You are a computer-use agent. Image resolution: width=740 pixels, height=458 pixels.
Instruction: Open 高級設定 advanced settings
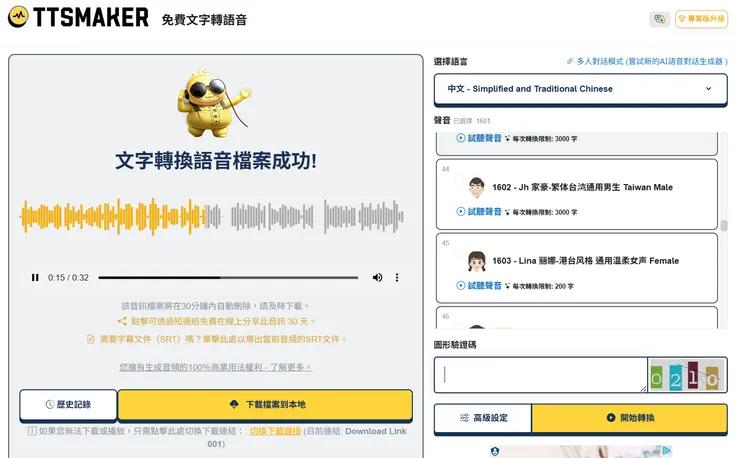tap(483, 418)
